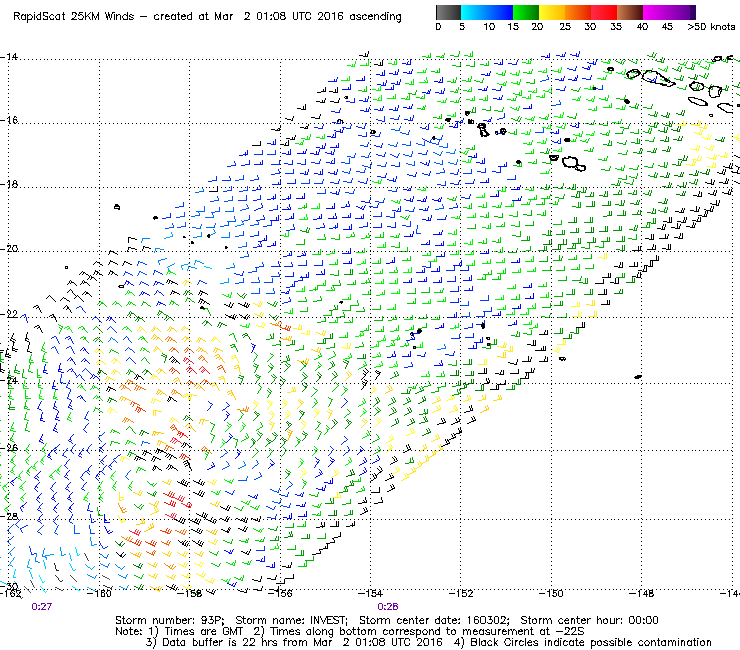Click the 'Mar 2 01:08 UTC 2016' creation time
The width and height of the screenshot is (740, 650).
[280, 17]
